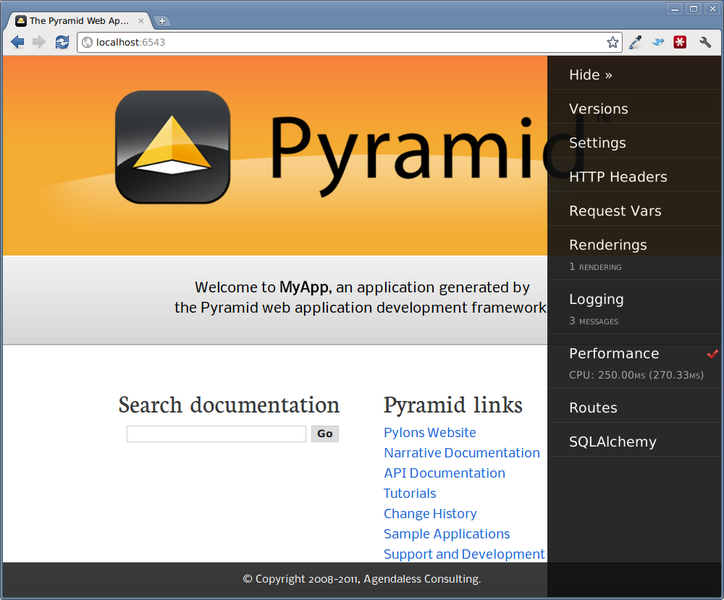Open the Settings panel
The image size is (724, 600).
[597, 143]
